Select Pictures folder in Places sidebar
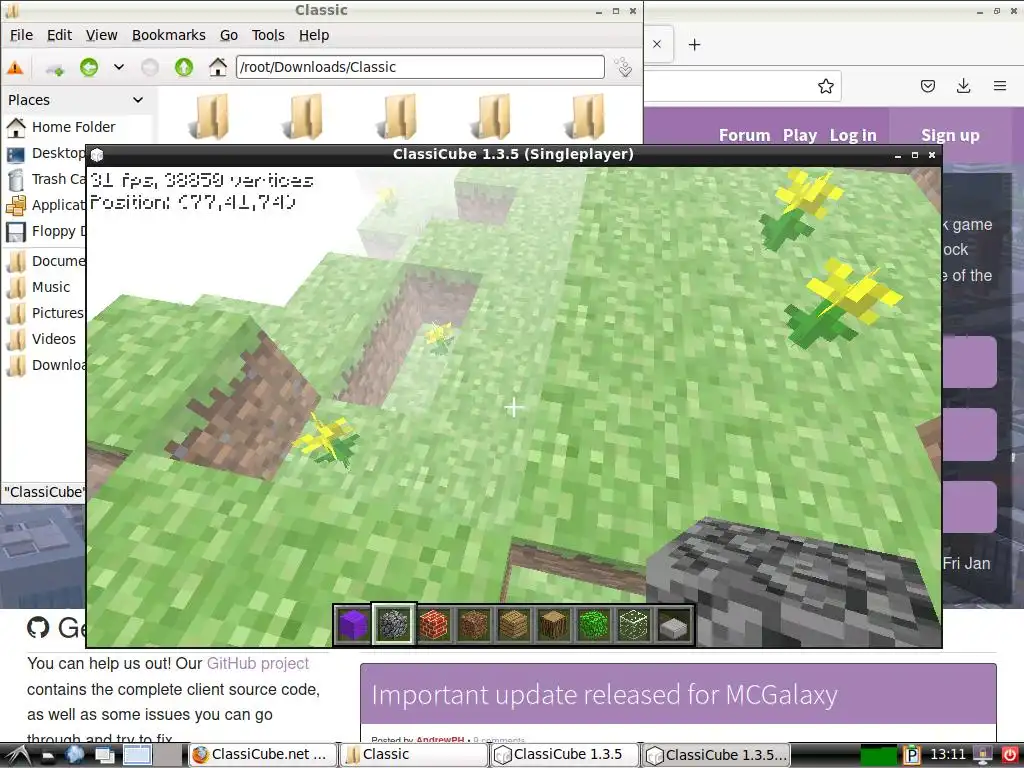The image size is (1024, 768). point(44,313)
